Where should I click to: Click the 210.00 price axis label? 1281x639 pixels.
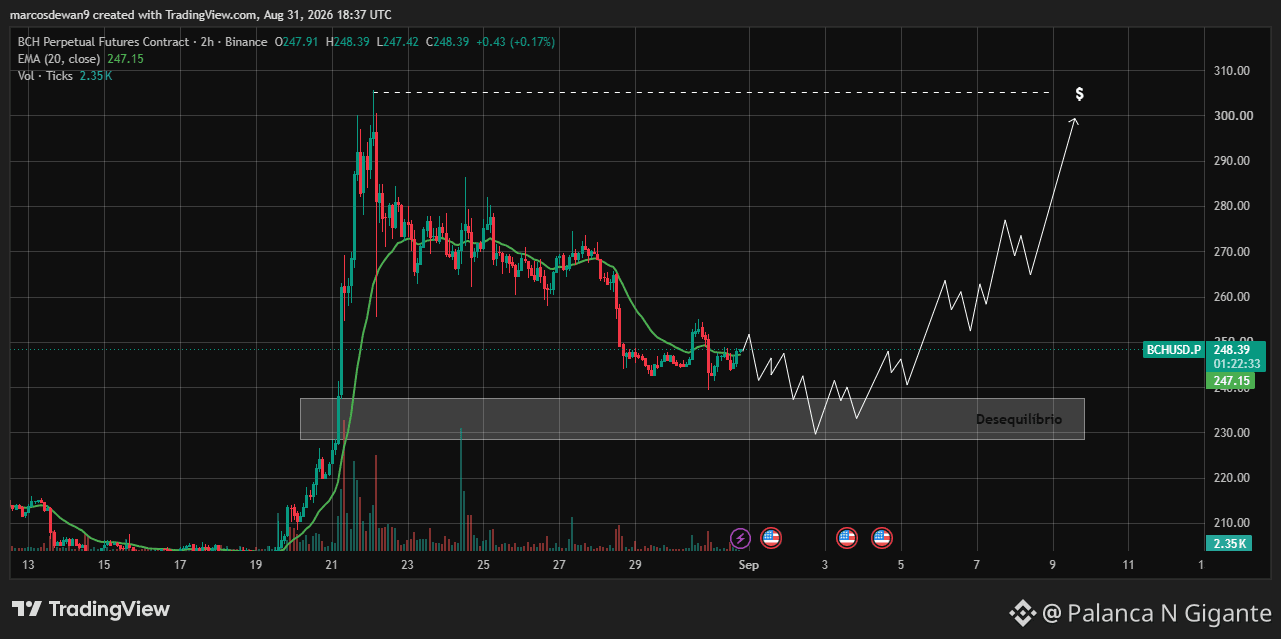pos(1231,523)
